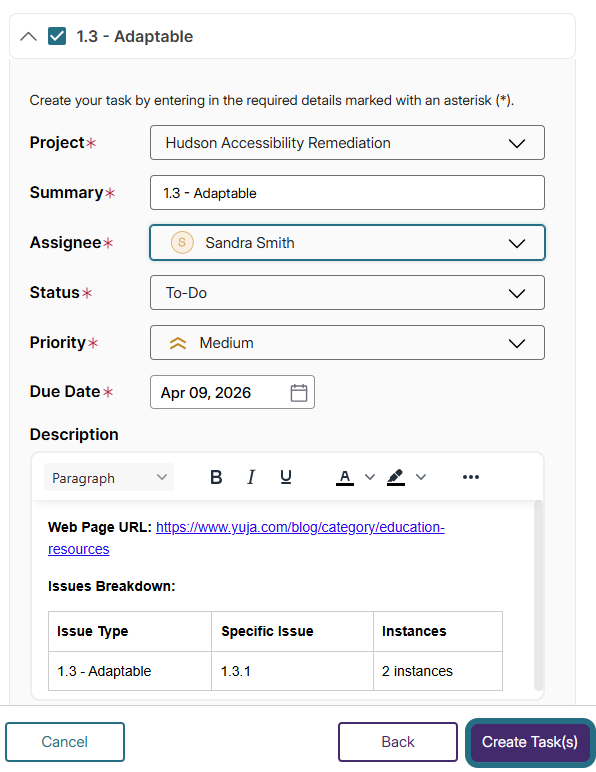596x772 pixels.
Task: Click the 2 instances table cell
Action: point(438,671)
